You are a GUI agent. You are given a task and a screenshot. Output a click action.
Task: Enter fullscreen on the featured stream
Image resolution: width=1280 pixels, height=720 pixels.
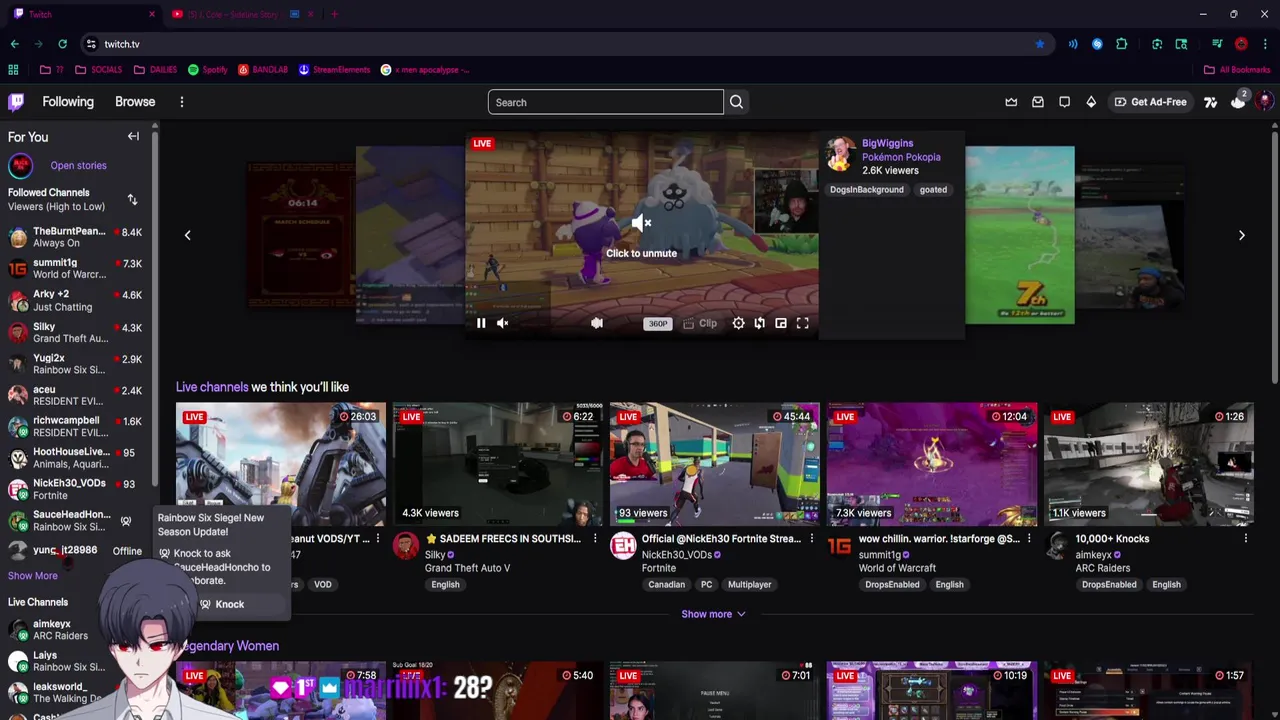[x=802, y=323]
